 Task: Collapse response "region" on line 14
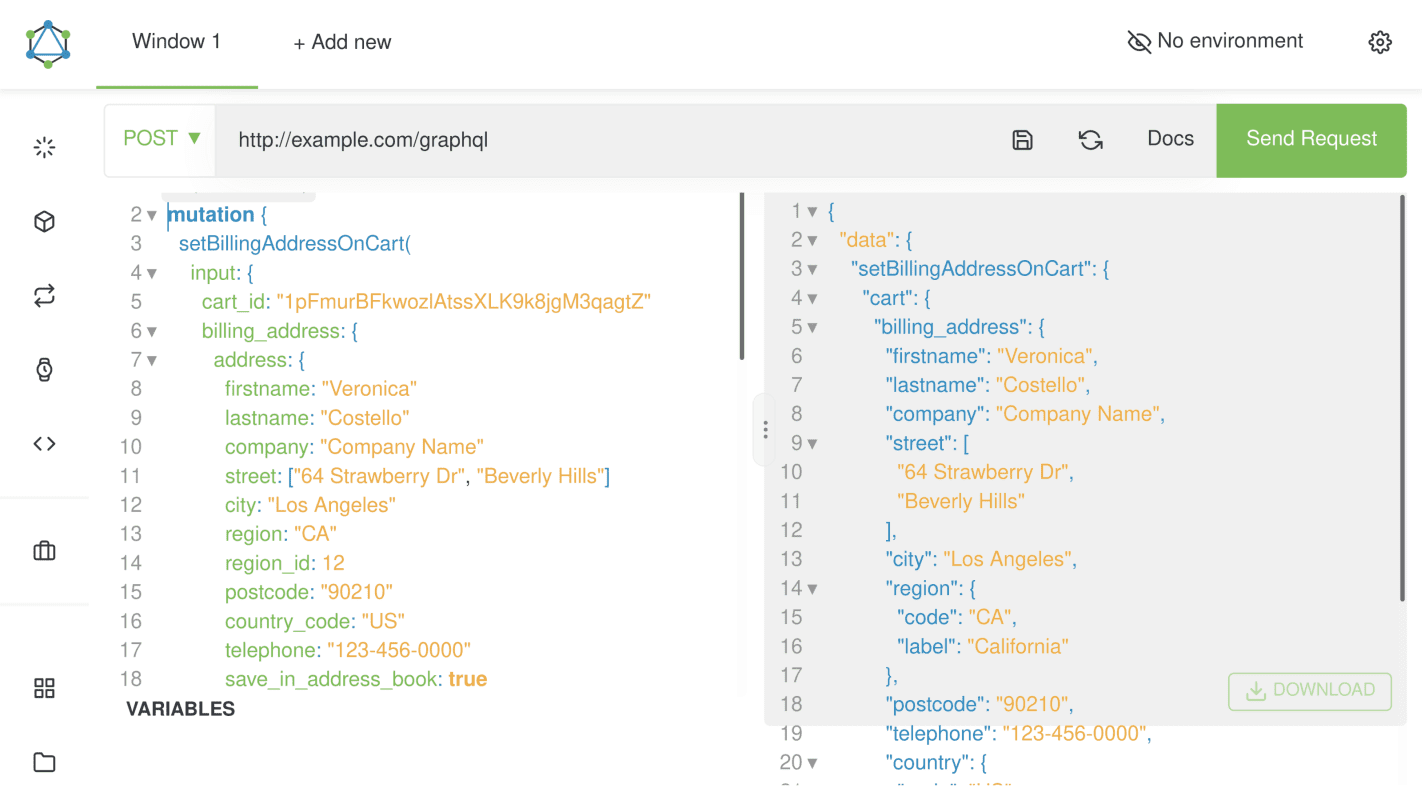pyautogui.click(x=812, y=589)
